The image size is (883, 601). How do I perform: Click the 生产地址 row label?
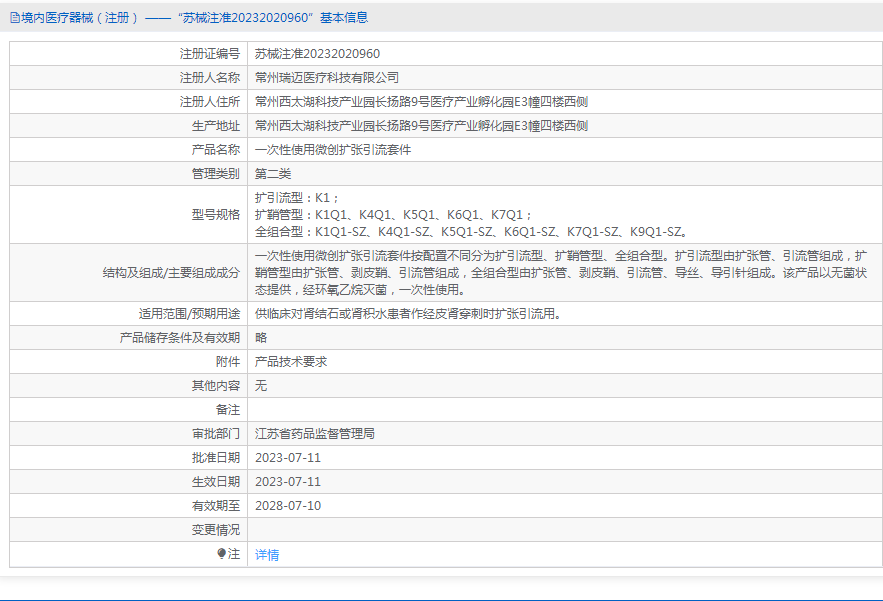coord(216,126)
